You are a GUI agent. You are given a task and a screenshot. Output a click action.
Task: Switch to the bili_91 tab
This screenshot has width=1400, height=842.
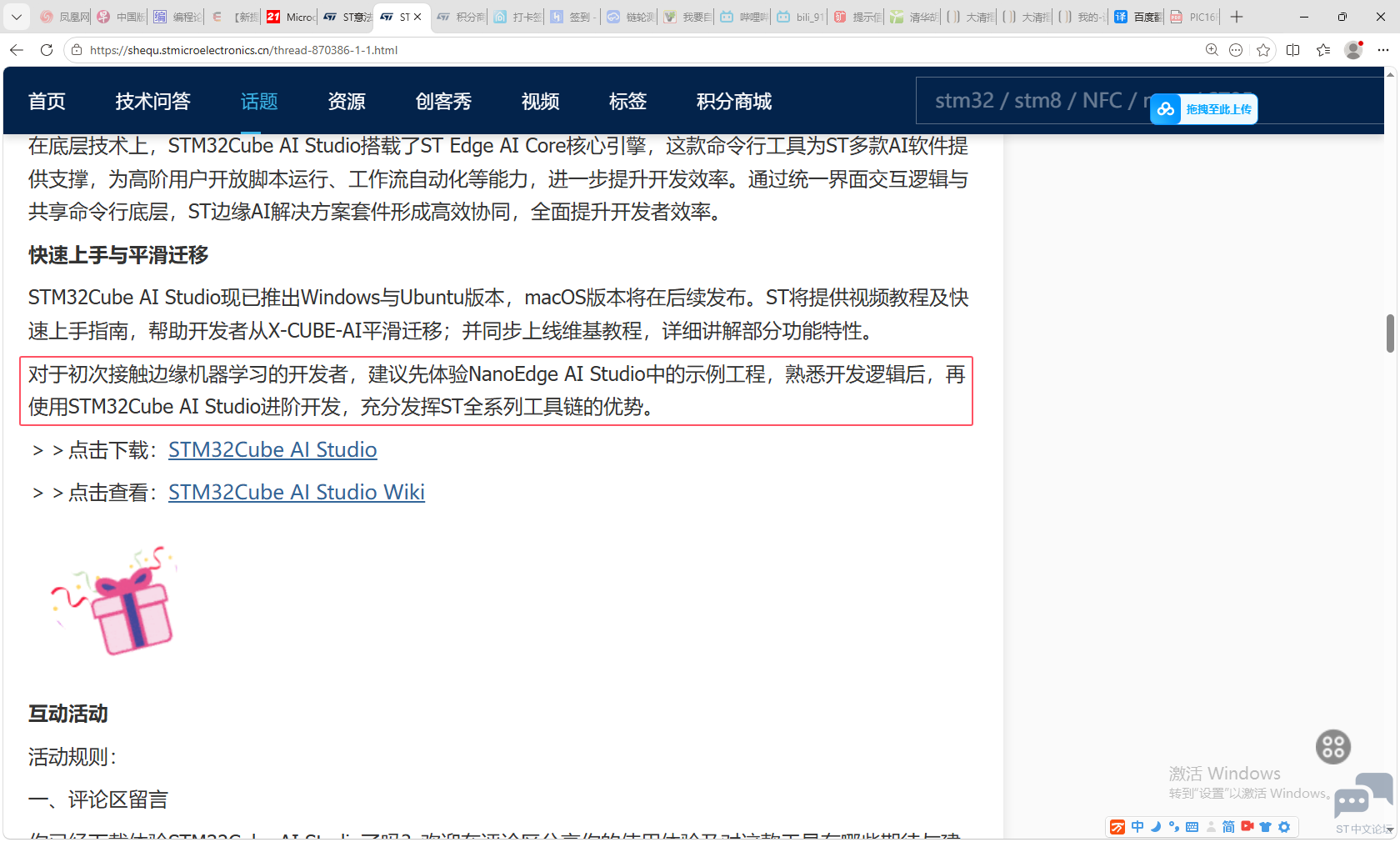coord(799,17)
